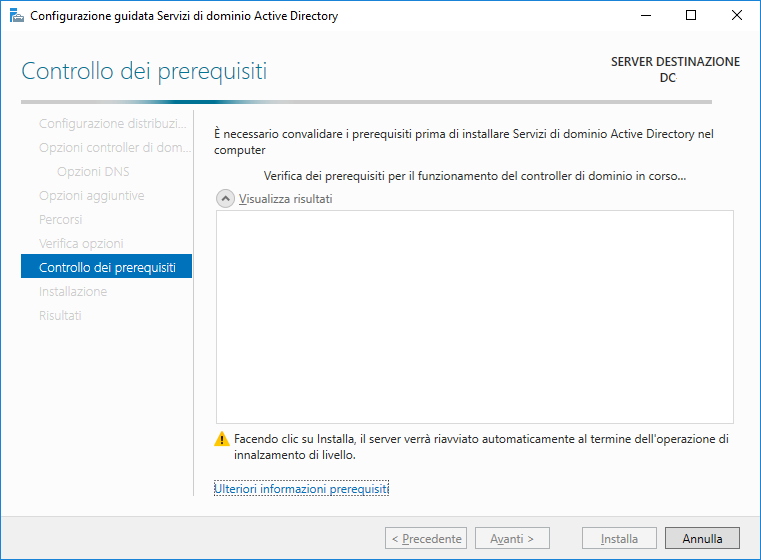The width and height of the screenshot is (761, 560).
Task: Click the restart warning message text
Action: 481,447
